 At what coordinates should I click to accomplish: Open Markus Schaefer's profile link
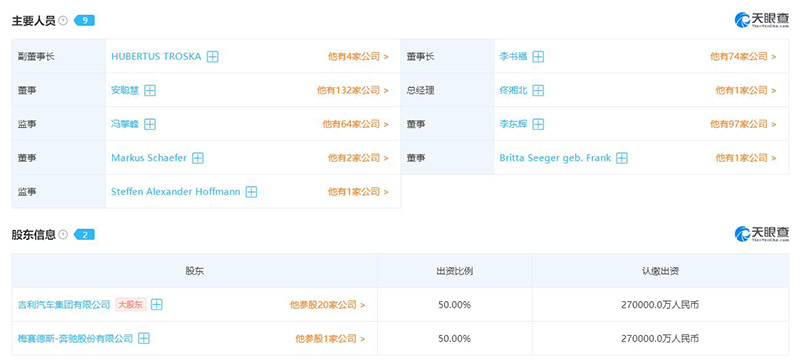click(149, 158)
